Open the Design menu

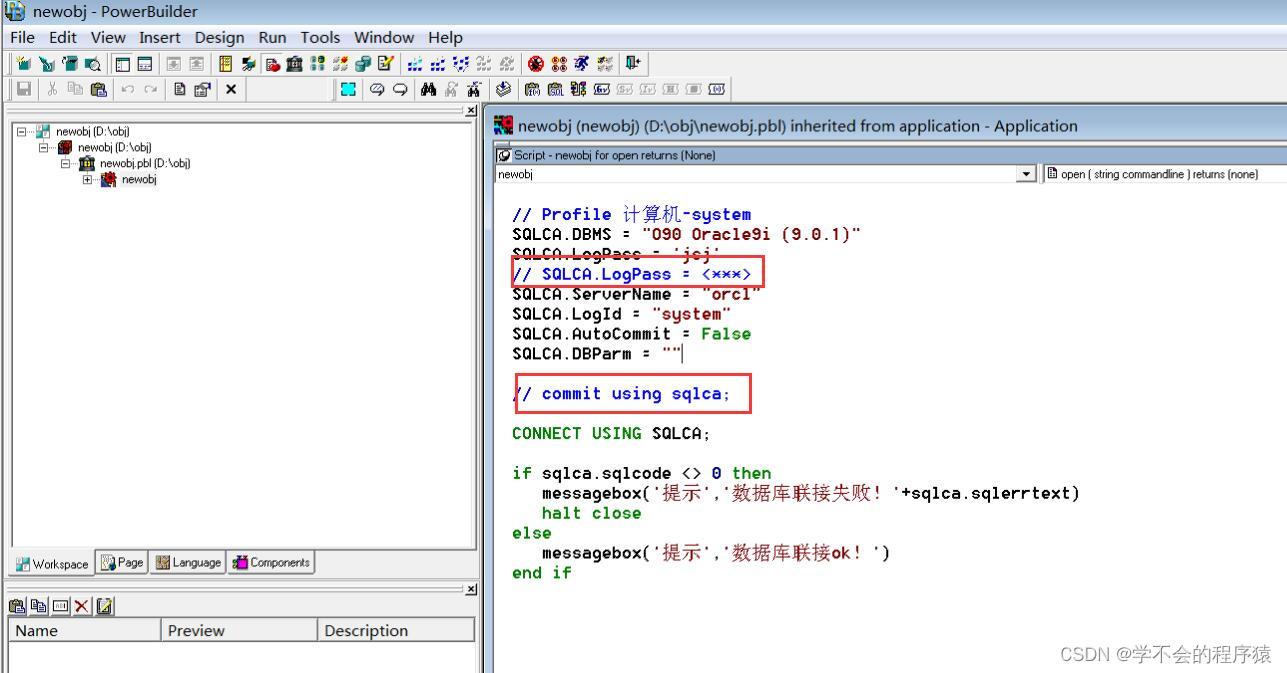[219, 37]
